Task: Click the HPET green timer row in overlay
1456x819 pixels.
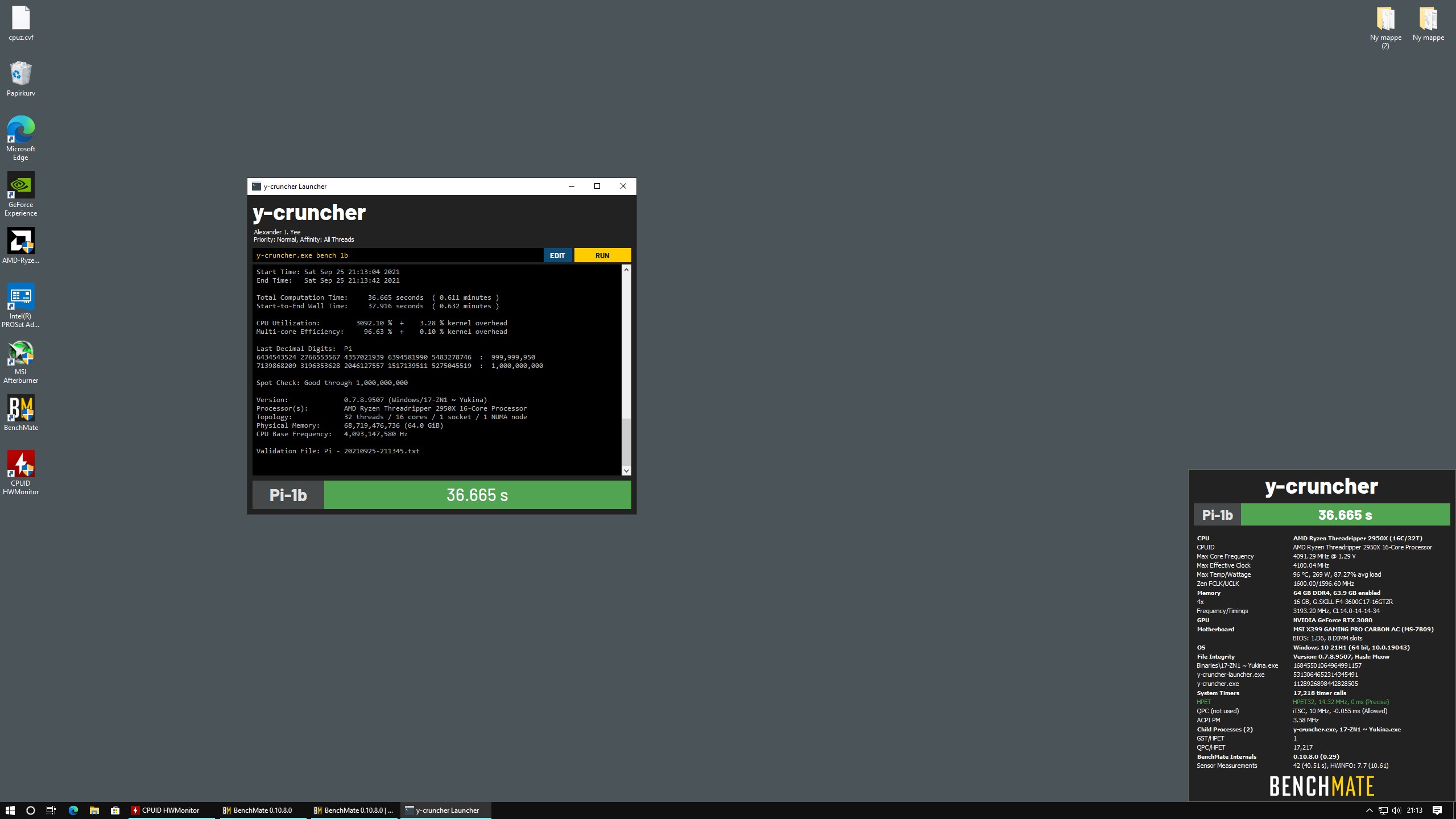Action: (x=1293, y=702)
